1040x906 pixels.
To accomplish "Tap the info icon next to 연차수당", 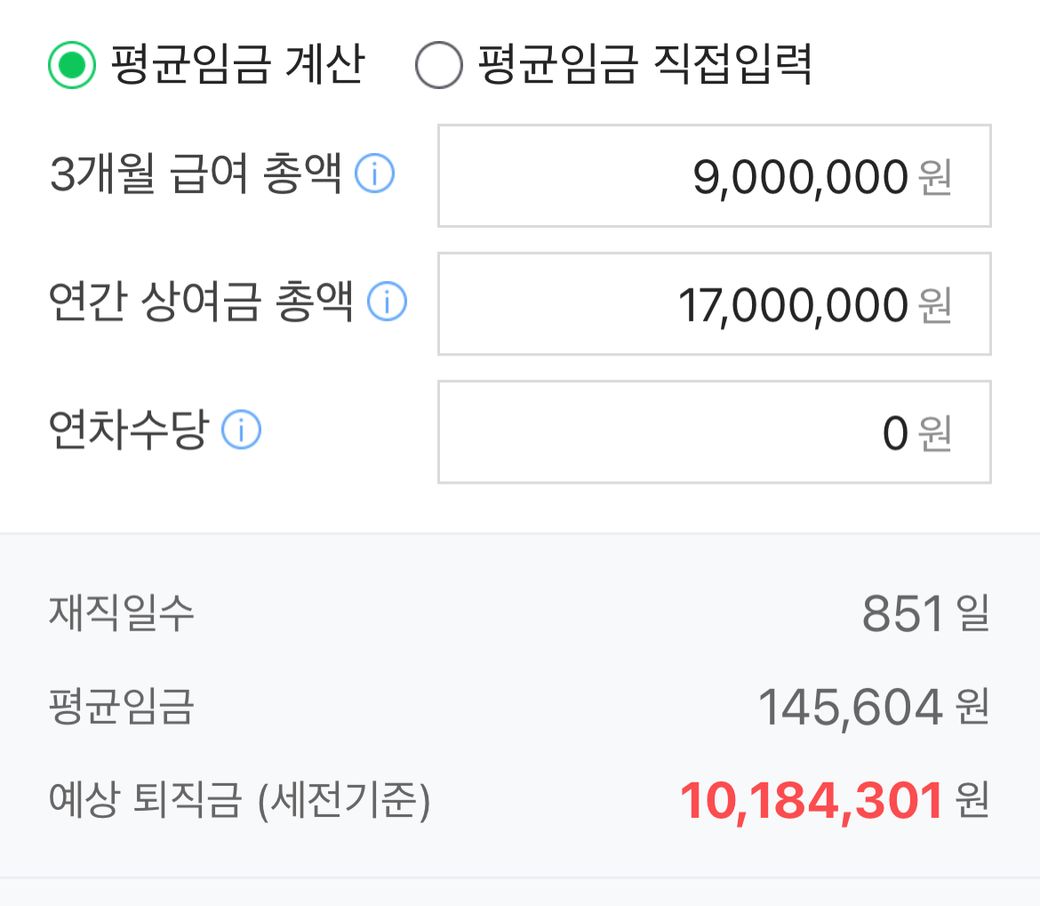I will [x=241, y=431].
